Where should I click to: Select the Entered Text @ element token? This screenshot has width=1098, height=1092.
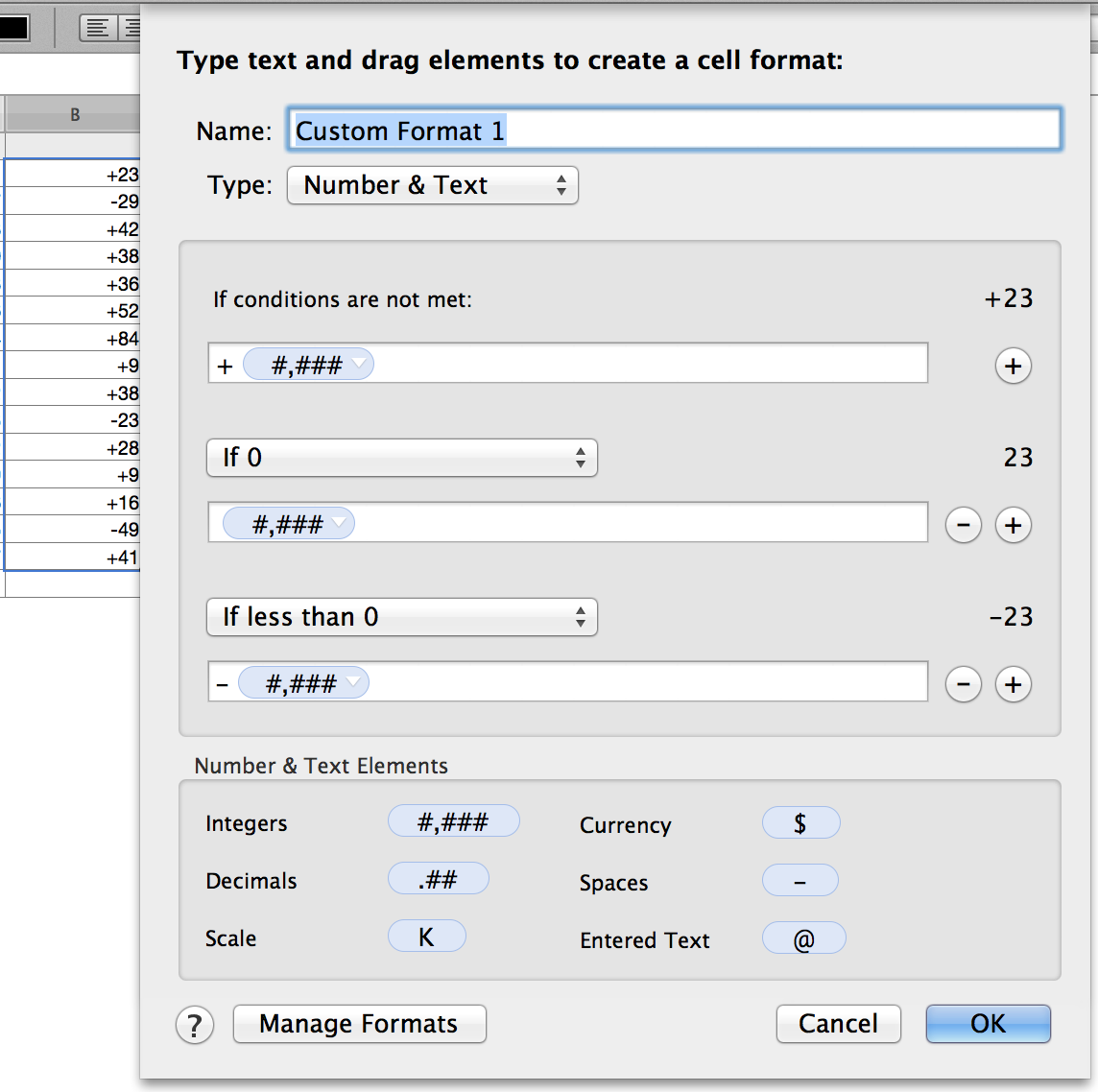pyautogui.click(x=803, y=939)
